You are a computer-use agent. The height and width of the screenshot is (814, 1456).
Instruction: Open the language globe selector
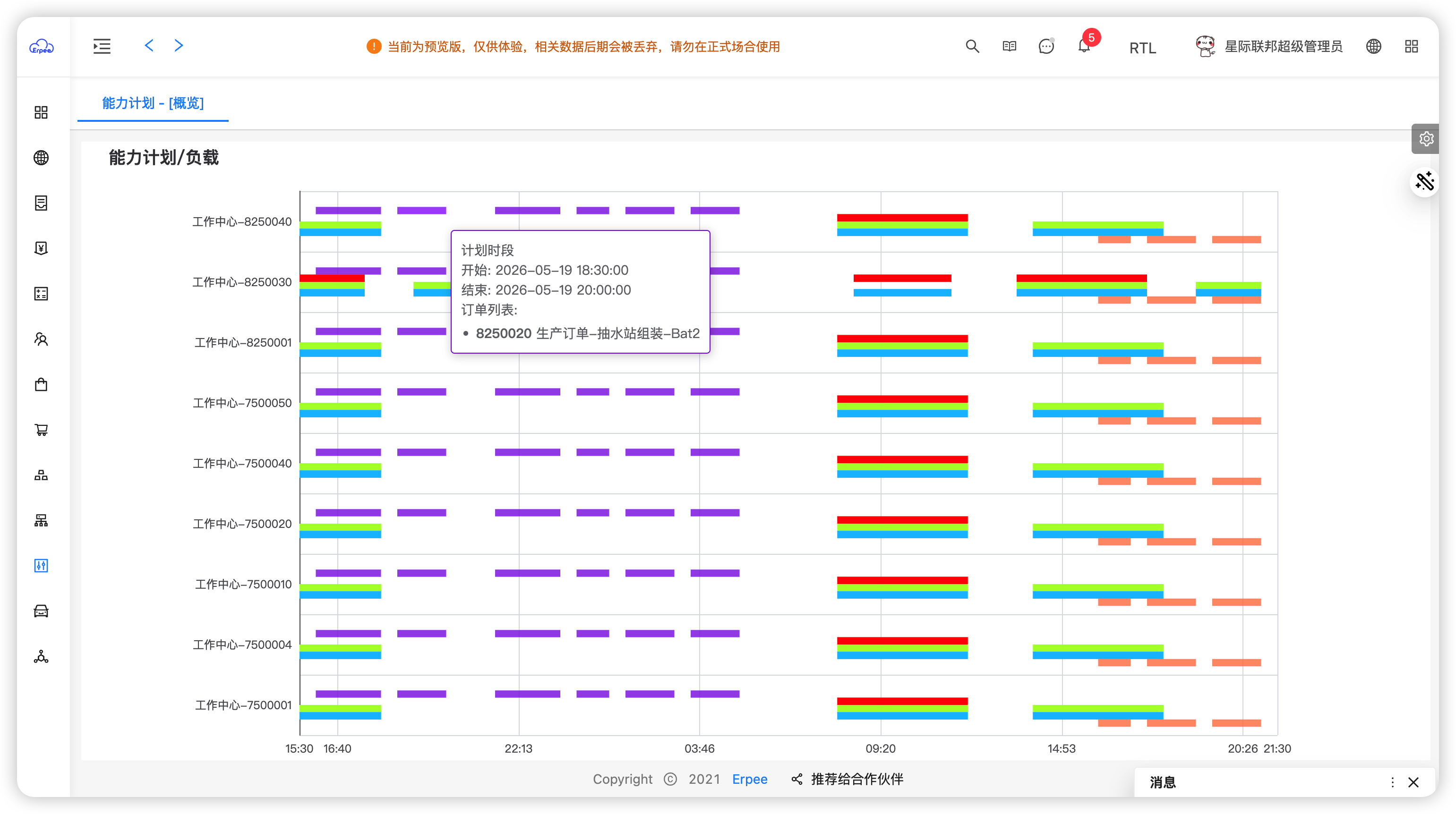1373,46
